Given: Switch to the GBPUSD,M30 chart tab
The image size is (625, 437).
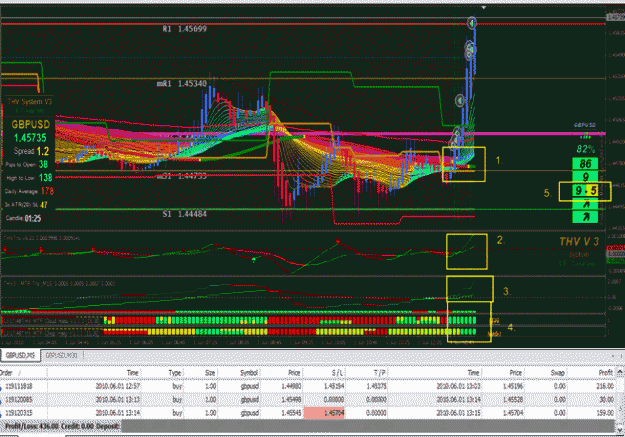Looking at the screenshot, I should point(61,355).
